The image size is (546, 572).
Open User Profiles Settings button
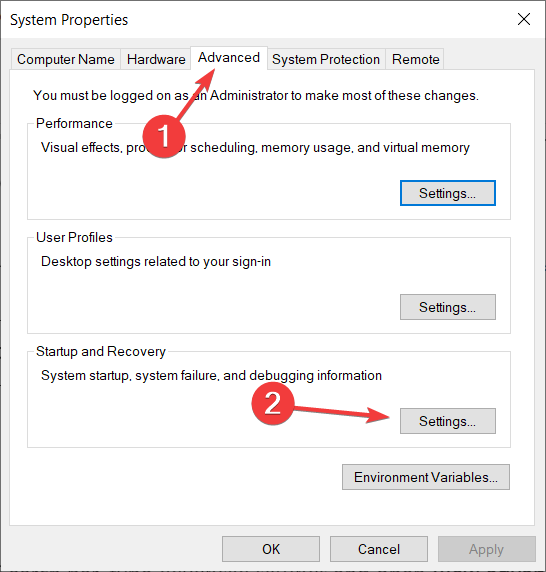pyautogui.click(x=448, y=307)
